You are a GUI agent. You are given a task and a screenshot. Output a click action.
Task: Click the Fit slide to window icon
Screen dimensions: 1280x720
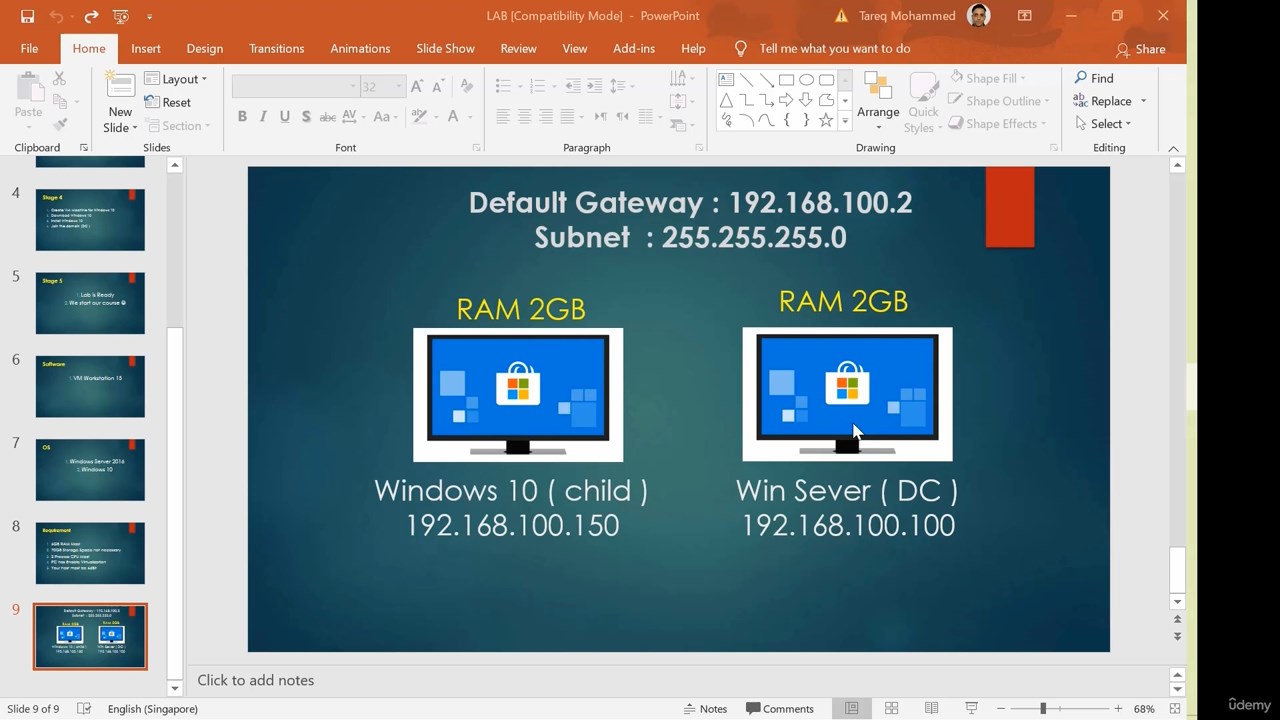point(1175,708)
